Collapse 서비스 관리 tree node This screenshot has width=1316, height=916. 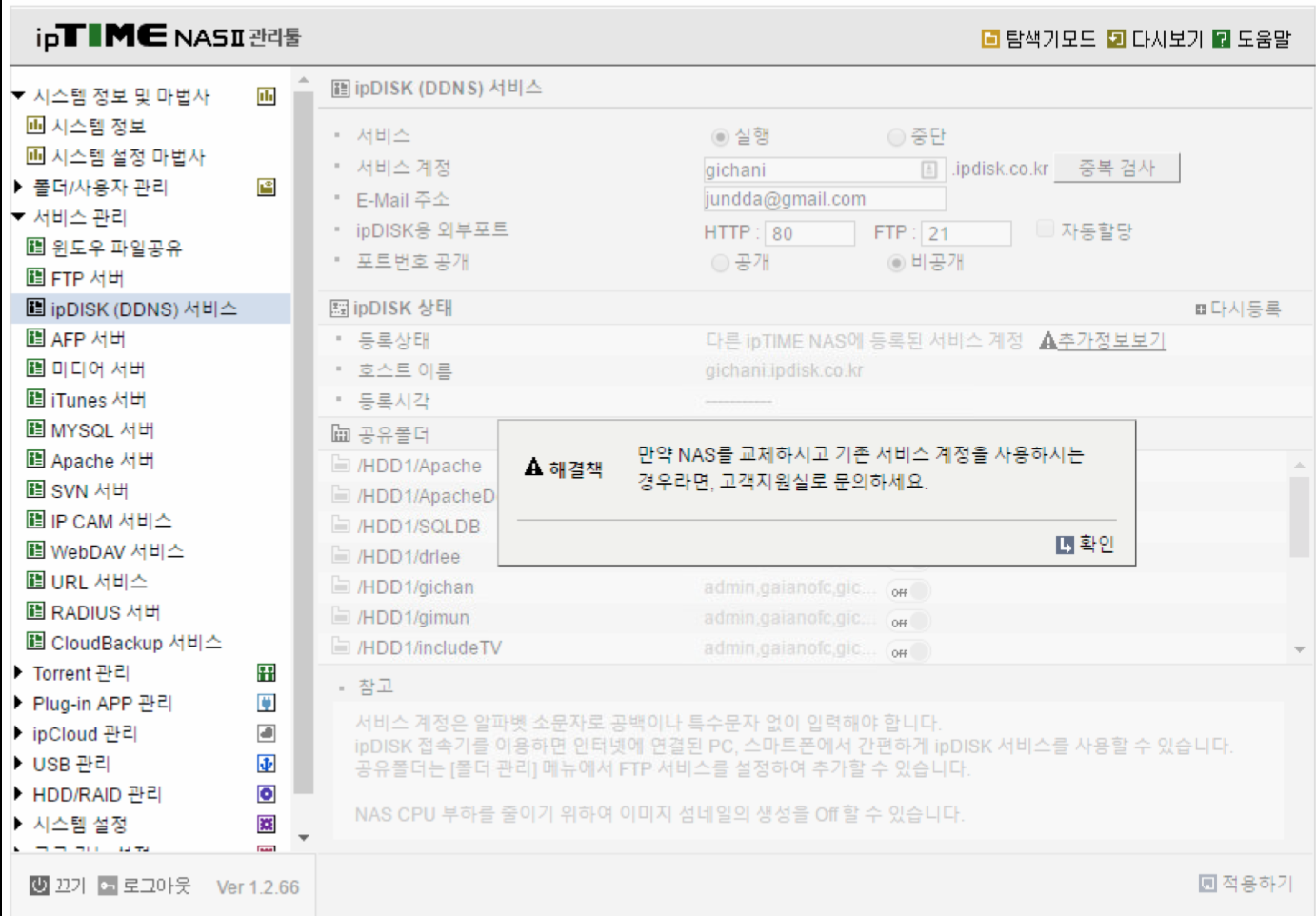tap(18, 217)
